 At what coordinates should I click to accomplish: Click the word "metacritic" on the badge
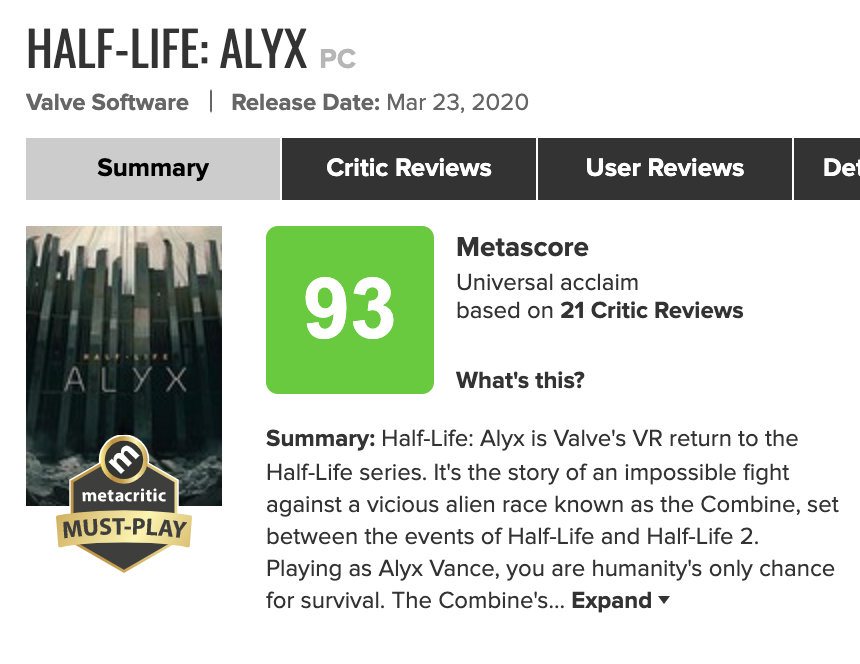(125, 495)
